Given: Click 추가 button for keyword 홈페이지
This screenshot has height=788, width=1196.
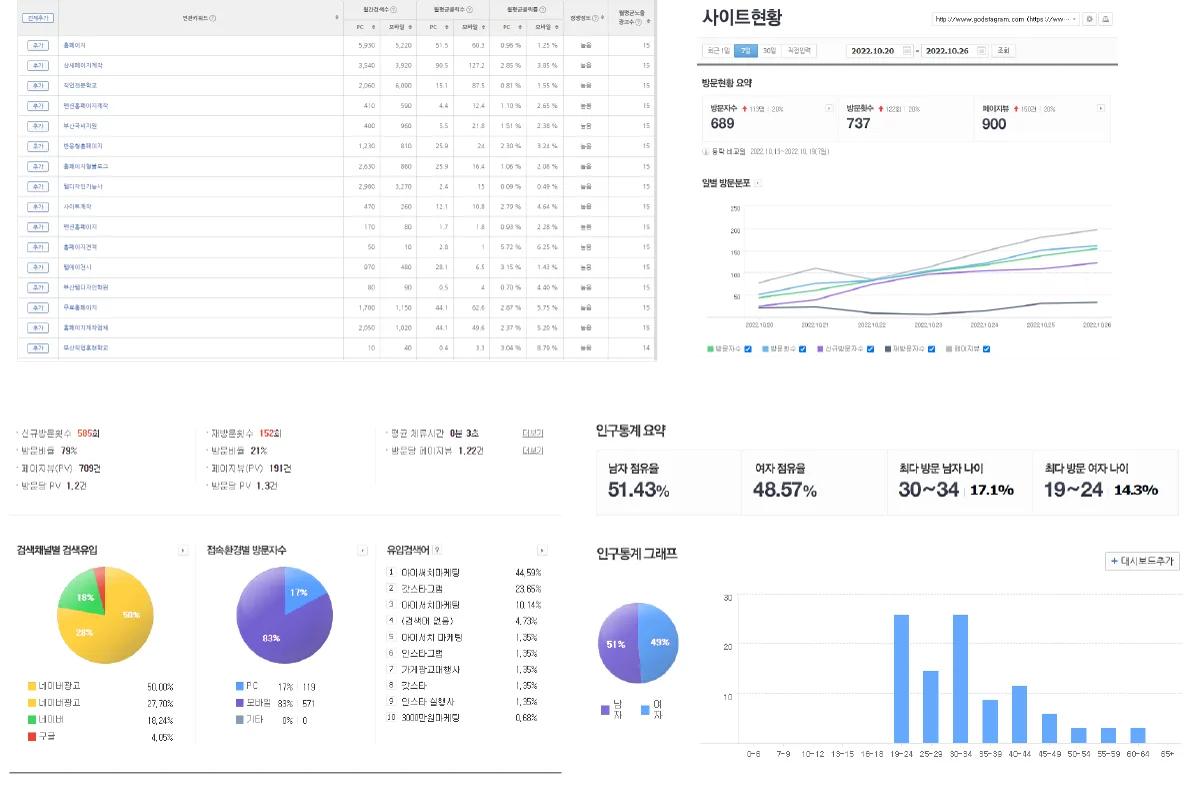Looking at the screenshot, I should point(37,46).
